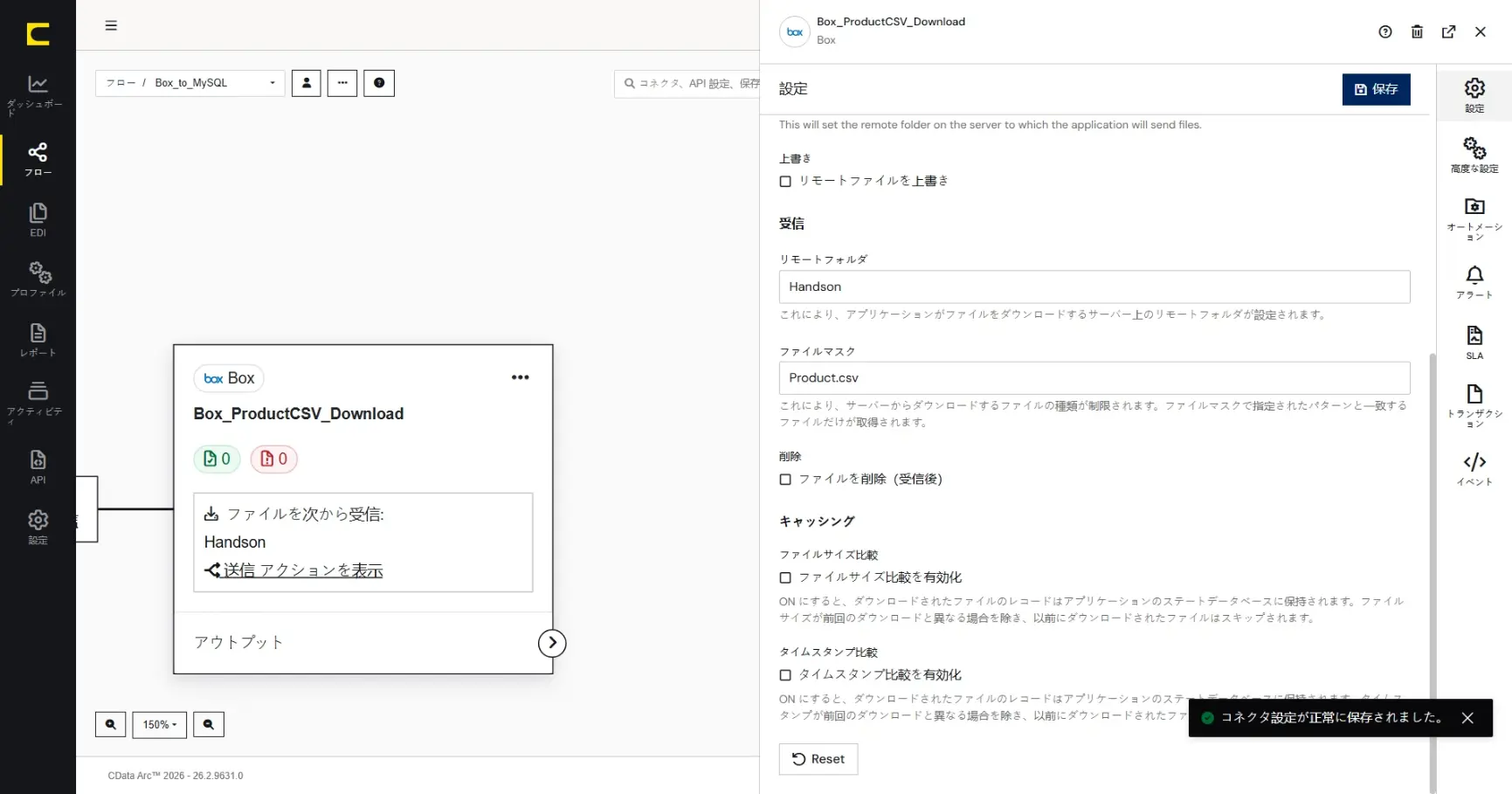Click the Reset button

click(818, 759)
